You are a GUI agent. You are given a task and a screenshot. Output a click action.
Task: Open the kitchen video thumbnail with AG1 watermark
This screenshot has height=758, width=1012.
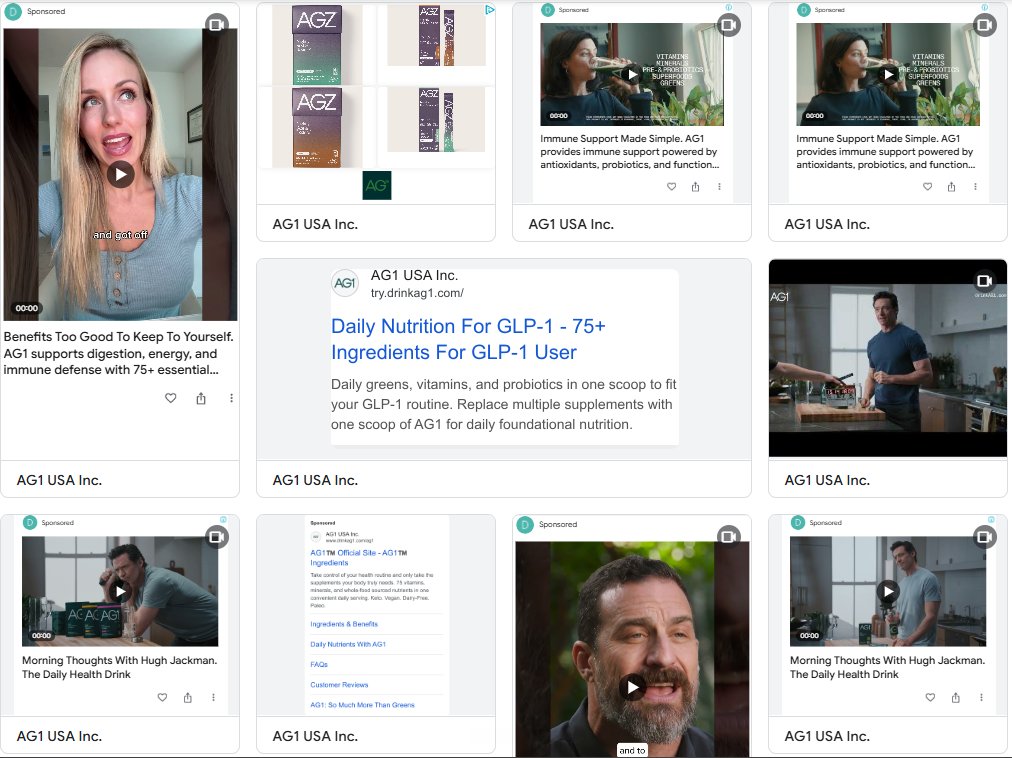click(x=887, y=358)
